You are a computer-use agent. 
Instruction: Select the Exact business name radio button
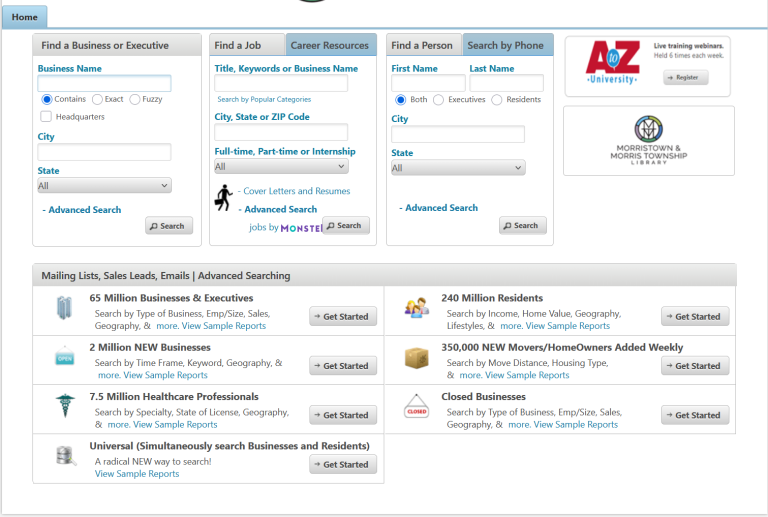[97, 100]
